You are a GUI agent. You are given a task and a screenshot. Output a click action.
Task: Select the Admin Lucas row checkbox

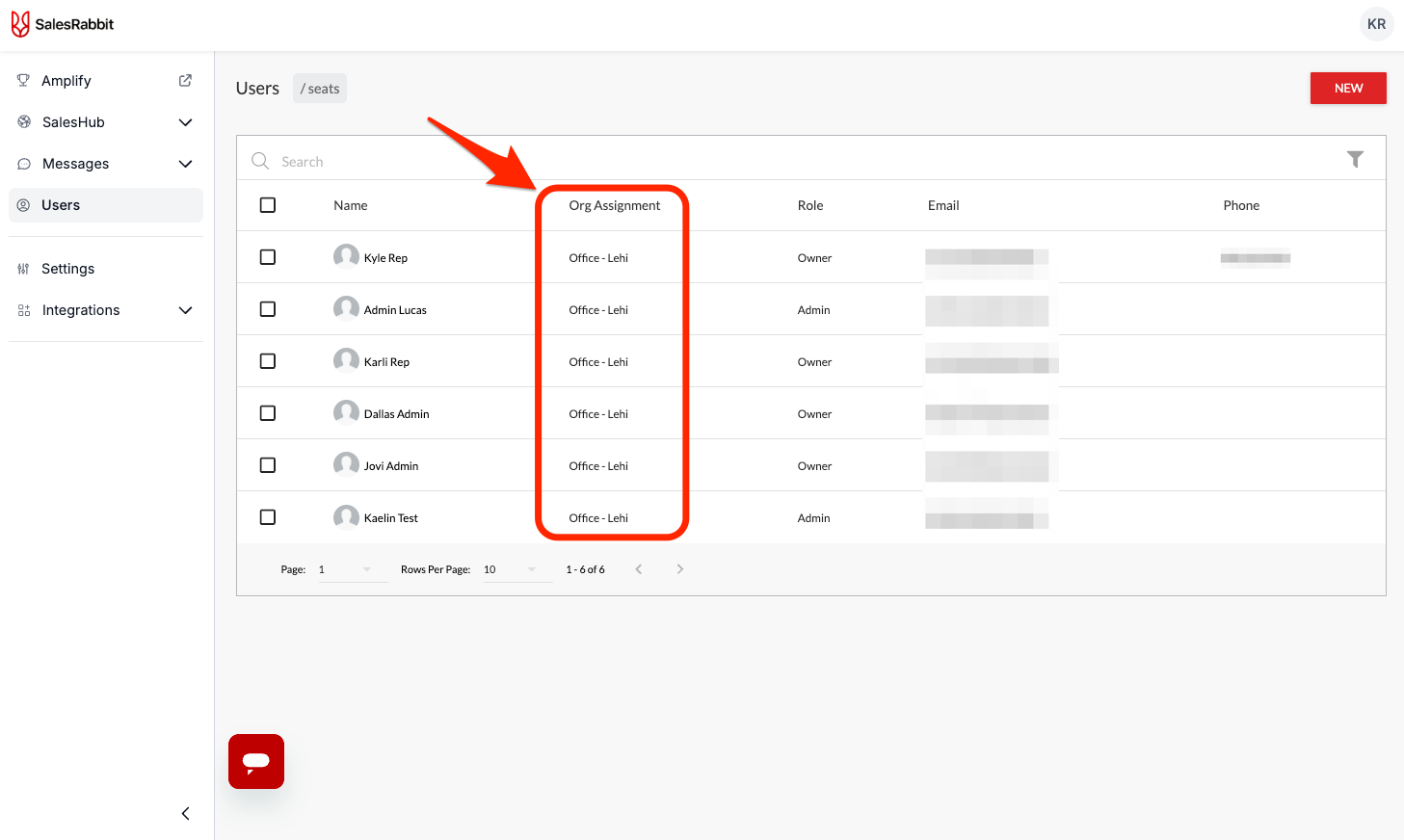pyautogui.click(x=268, y=309)
